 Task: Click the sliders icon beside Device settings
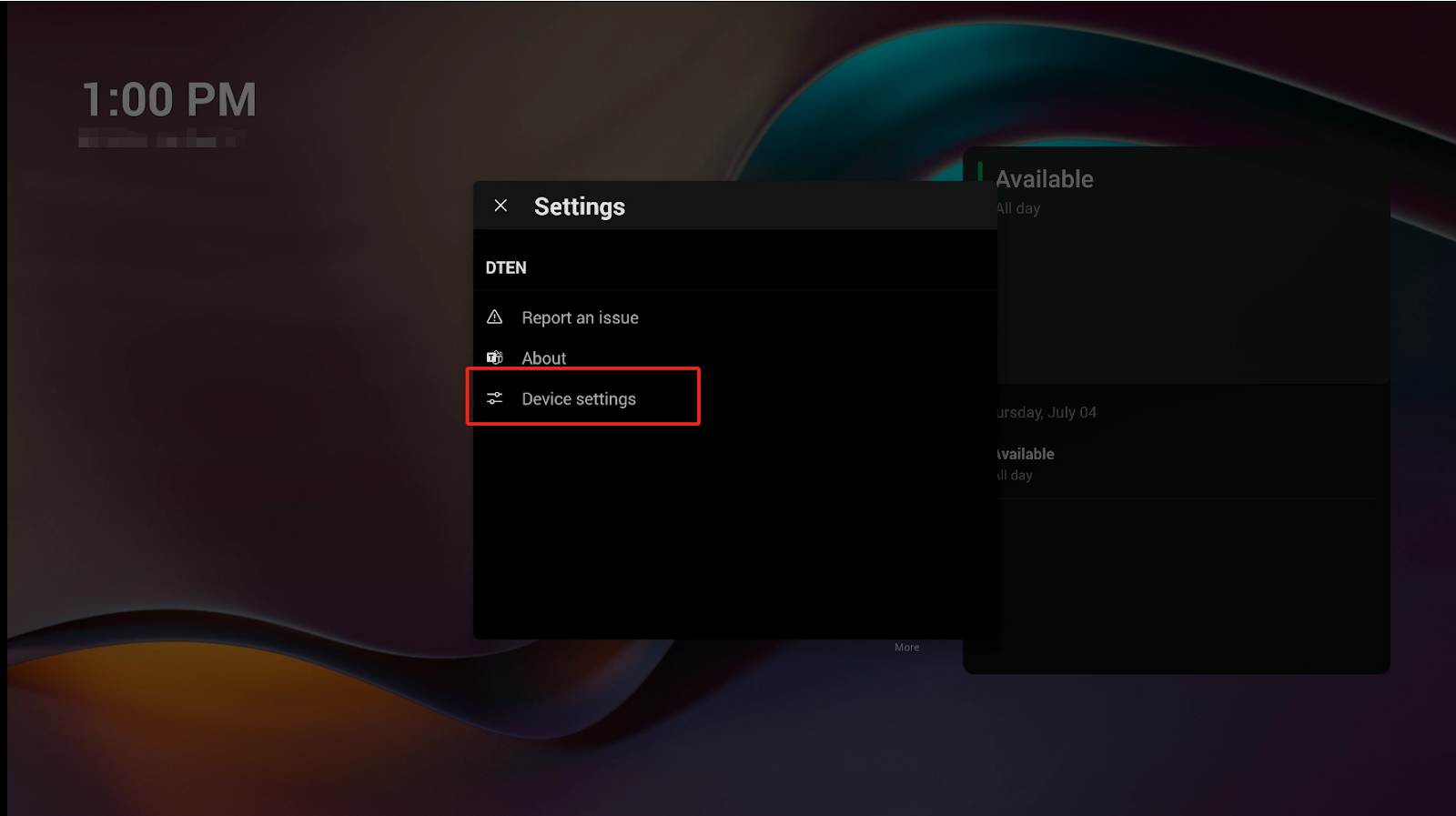(x=494, y=398)
